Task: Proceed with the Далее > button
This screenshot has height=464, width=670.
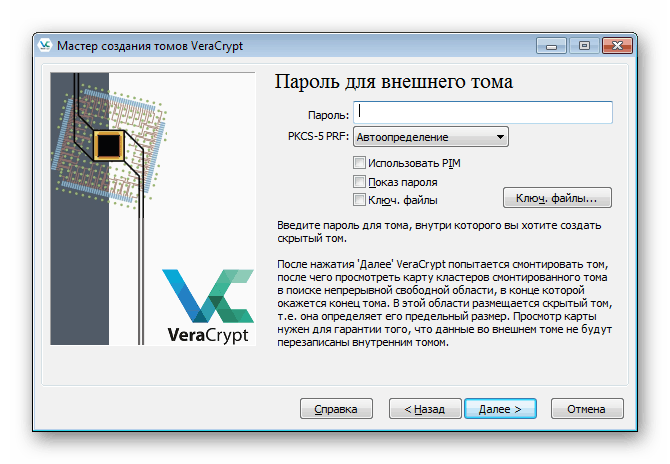Action: (500, 409)
